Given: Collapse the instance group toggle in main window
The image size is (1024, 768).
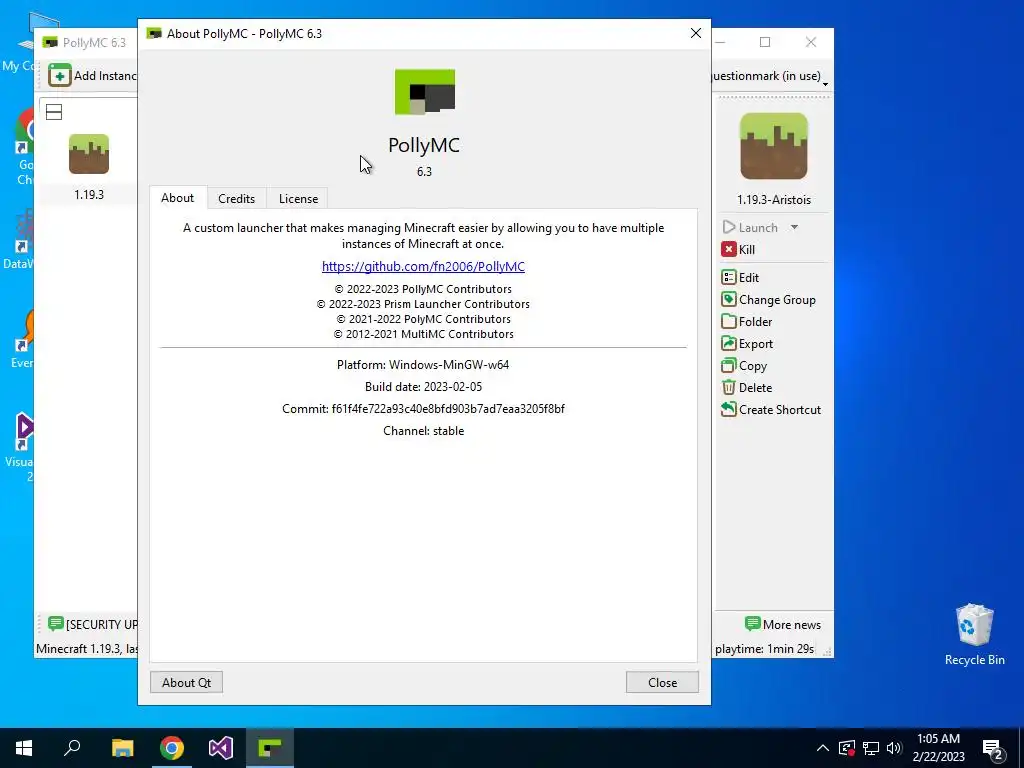Looking at the screenshot, I should click(x=54, y=112).
